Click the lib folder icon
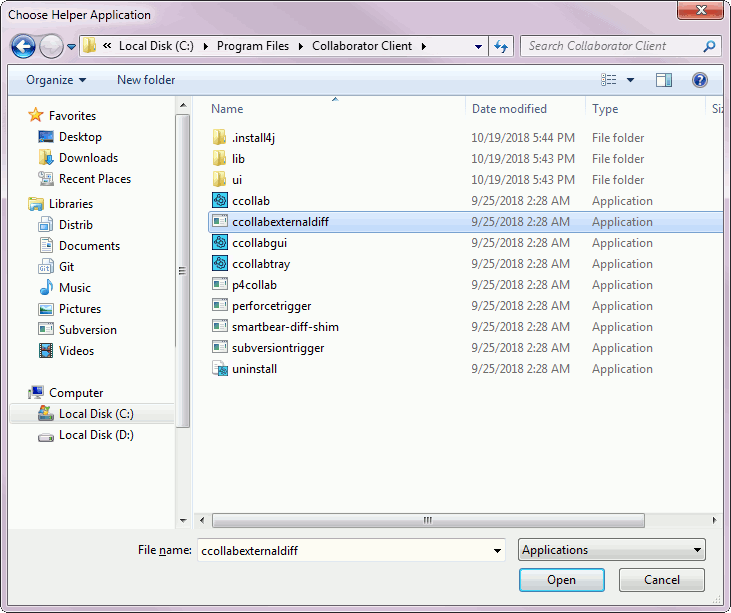Image resolution: width=731 pixels, height=613 pixels. (219, 158)
